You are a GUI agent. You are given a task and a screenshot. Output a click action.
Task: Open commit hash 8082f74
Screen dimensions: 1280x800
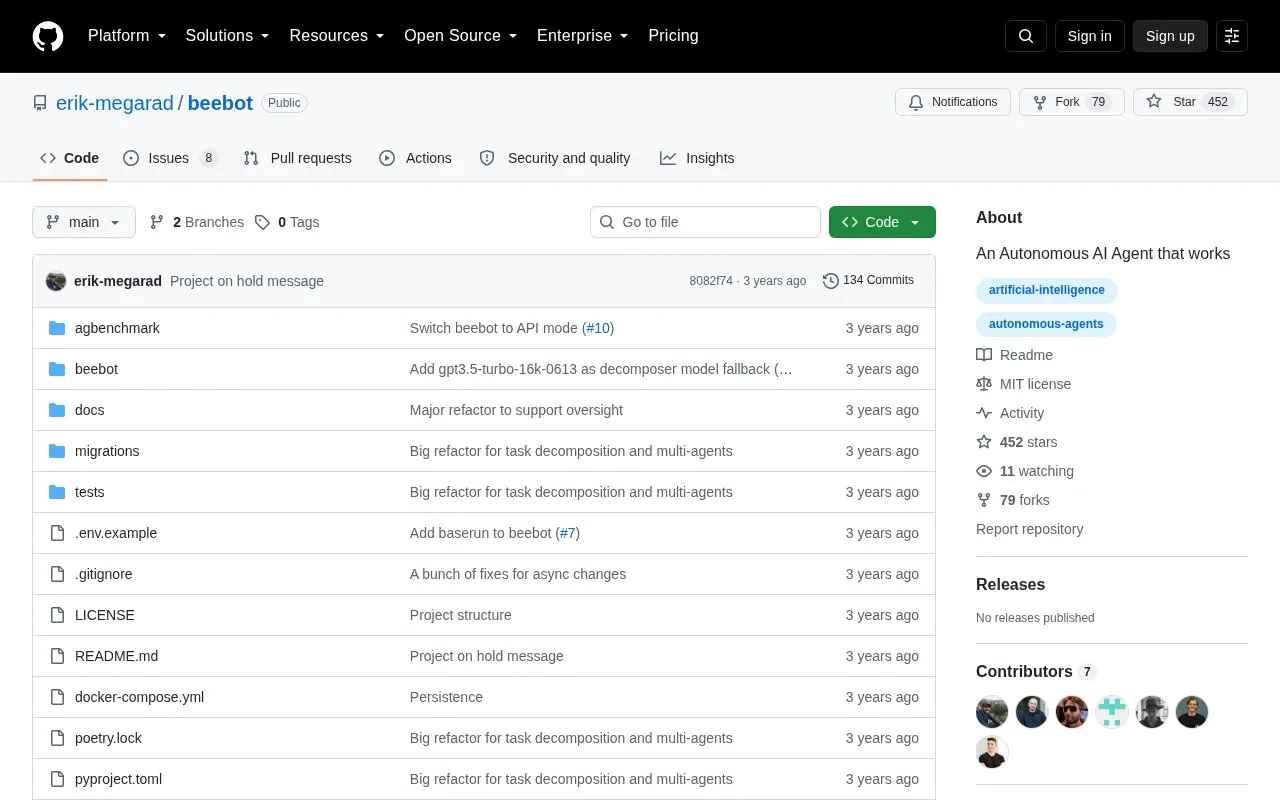(711, 281)
